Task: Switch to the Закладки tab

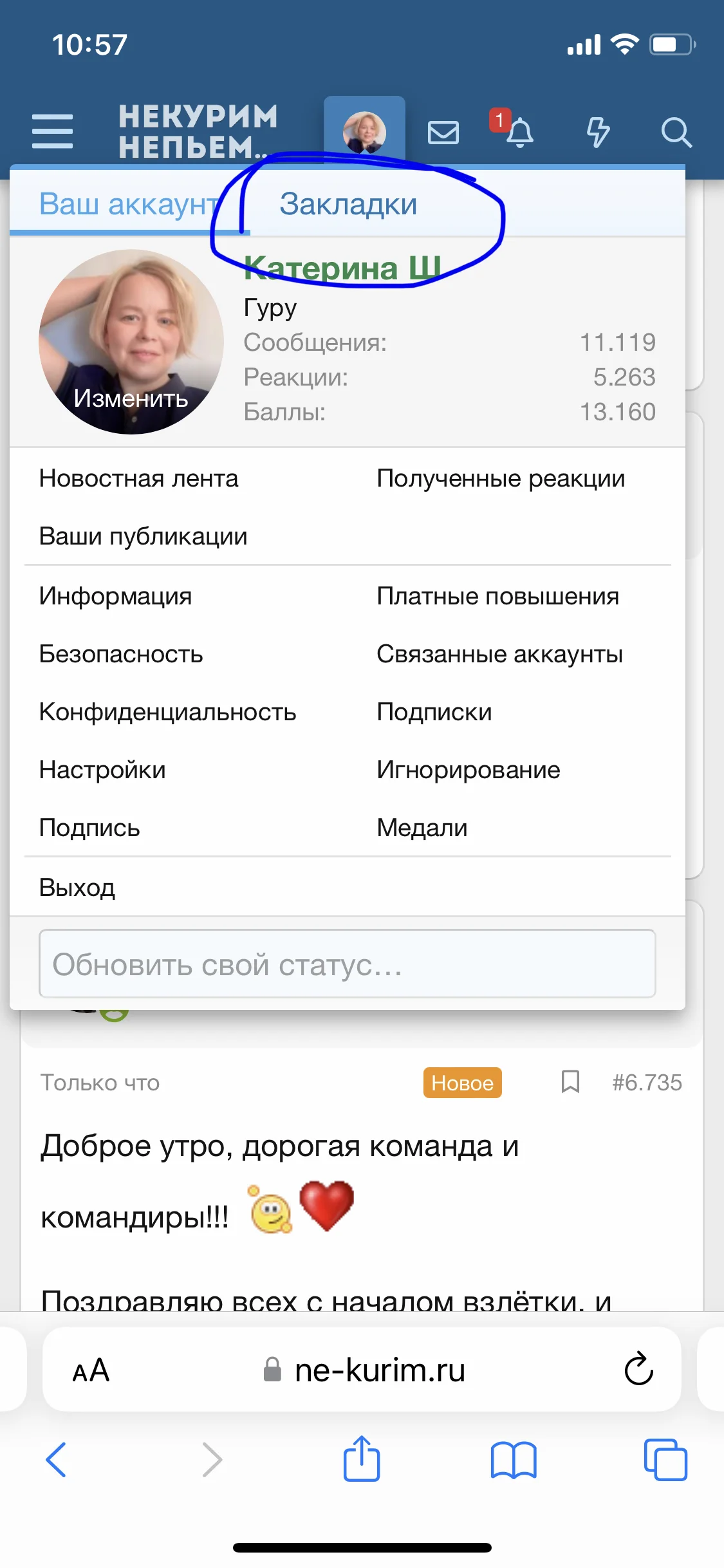Action: [x=348, y=205]
